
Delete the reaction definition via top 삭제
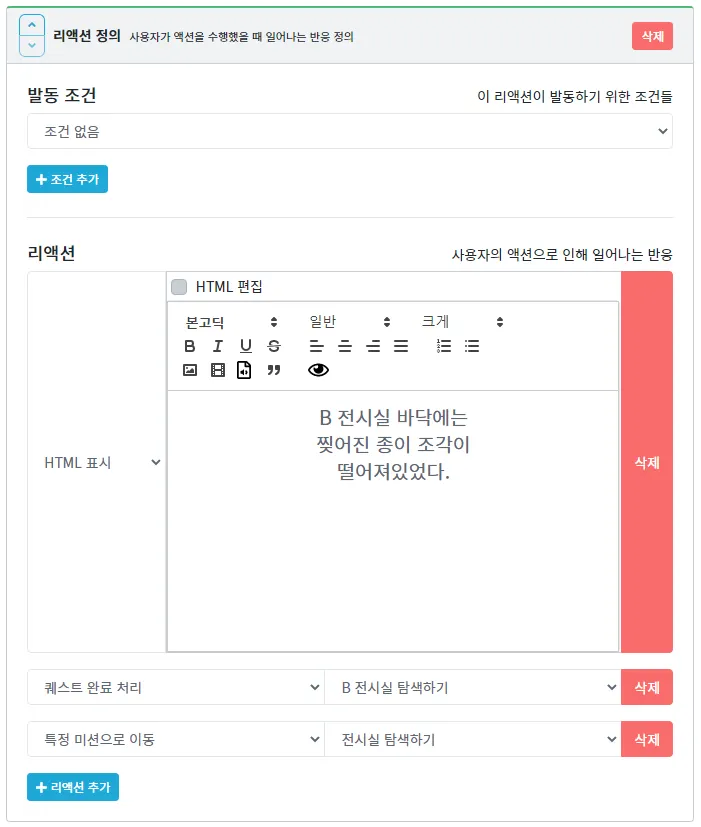pos(652,35)
